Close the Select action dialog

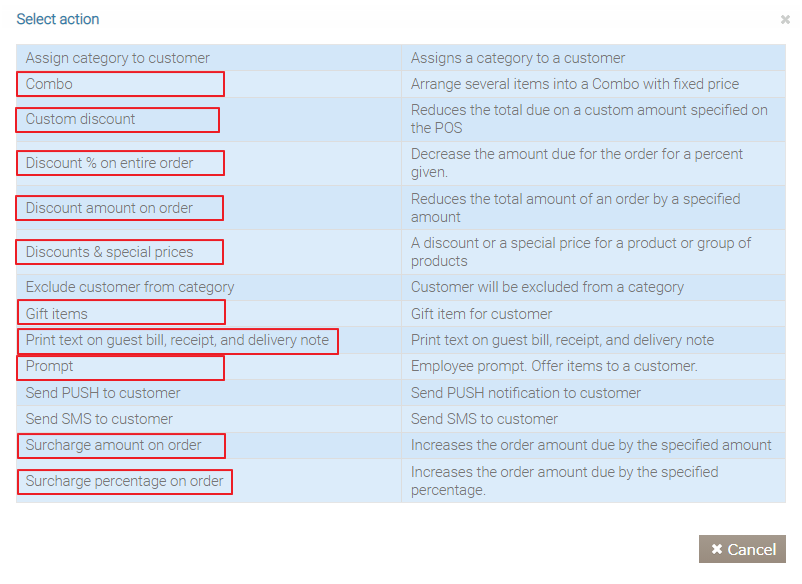point(785,20)
